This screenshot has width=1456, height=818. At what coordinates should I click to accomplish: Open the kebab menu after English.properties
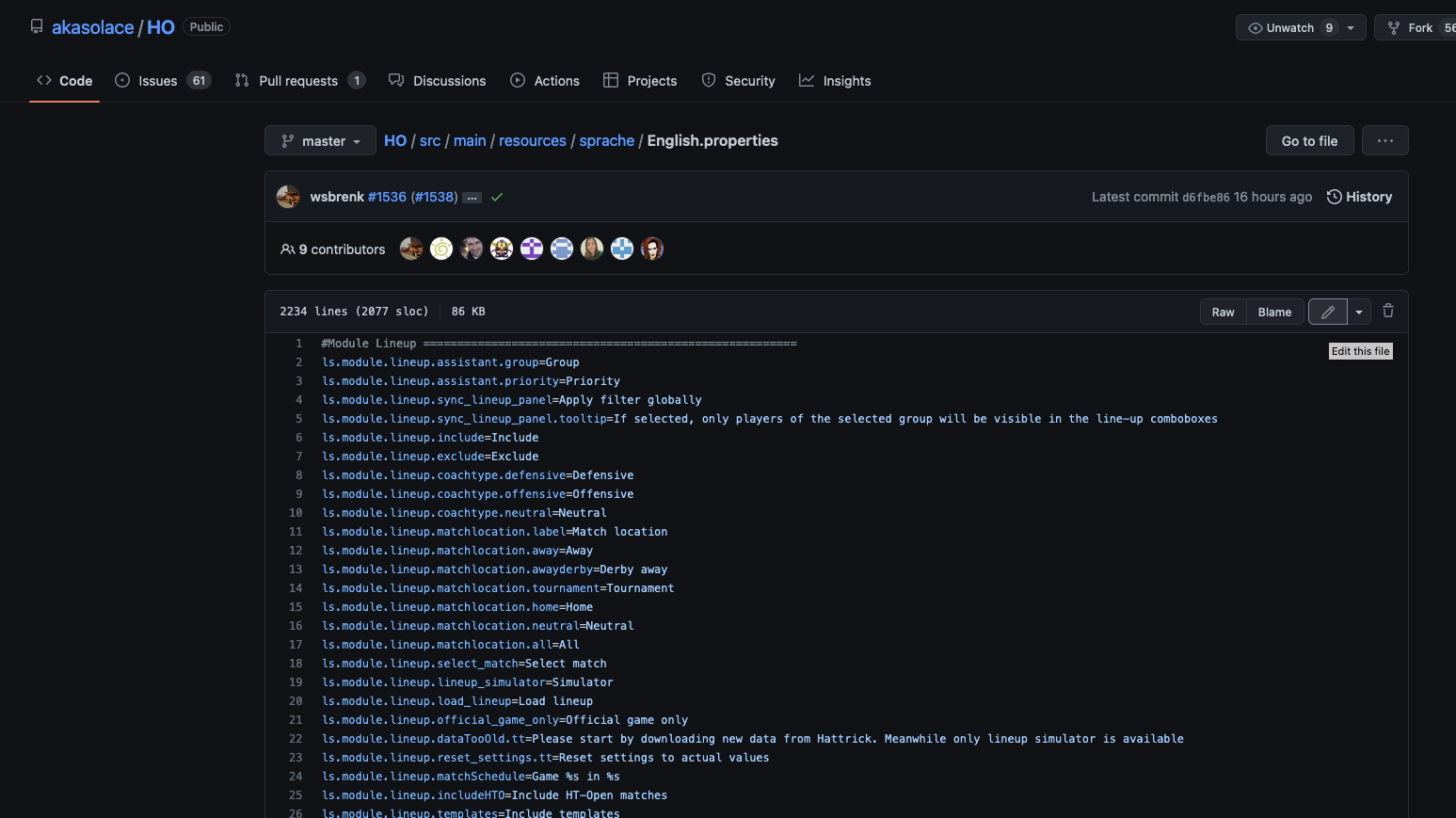tap(1384, 140)
